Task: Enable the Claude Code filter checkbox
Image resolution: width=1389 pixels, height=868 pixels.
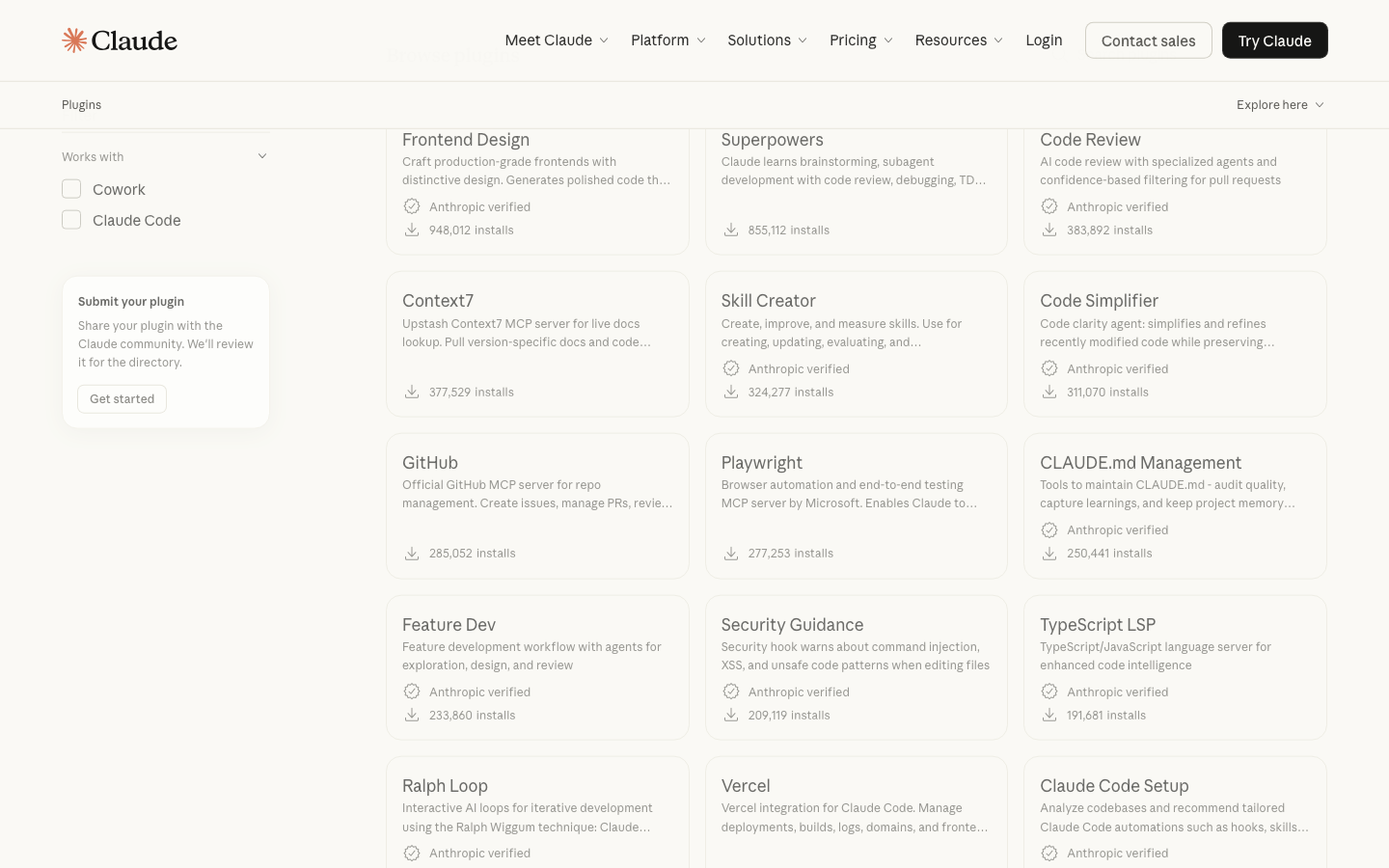Action: coord(71,220)
